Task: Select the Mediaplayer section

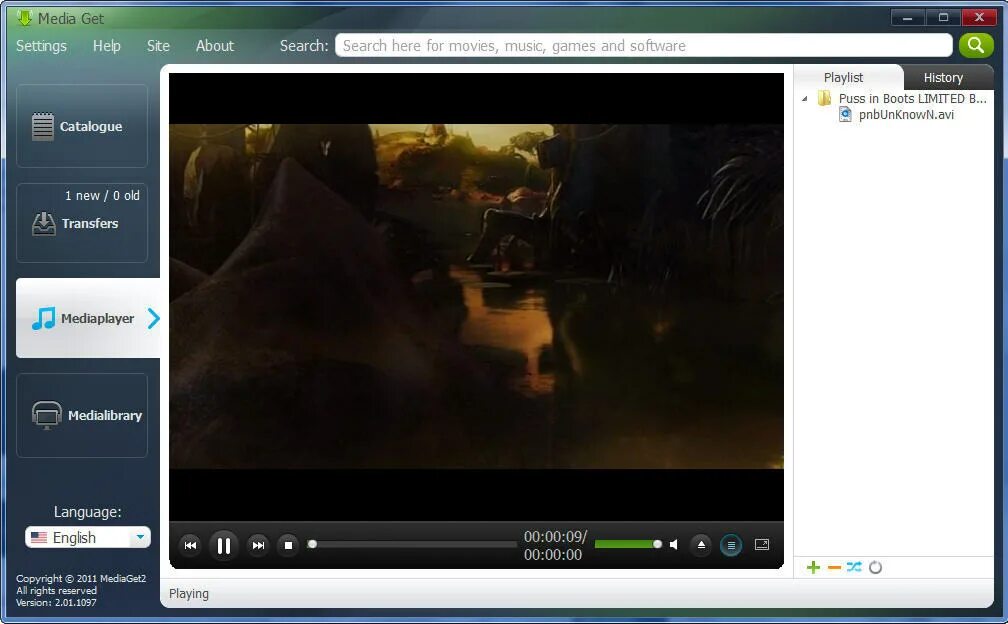Action: click(88, 318)
